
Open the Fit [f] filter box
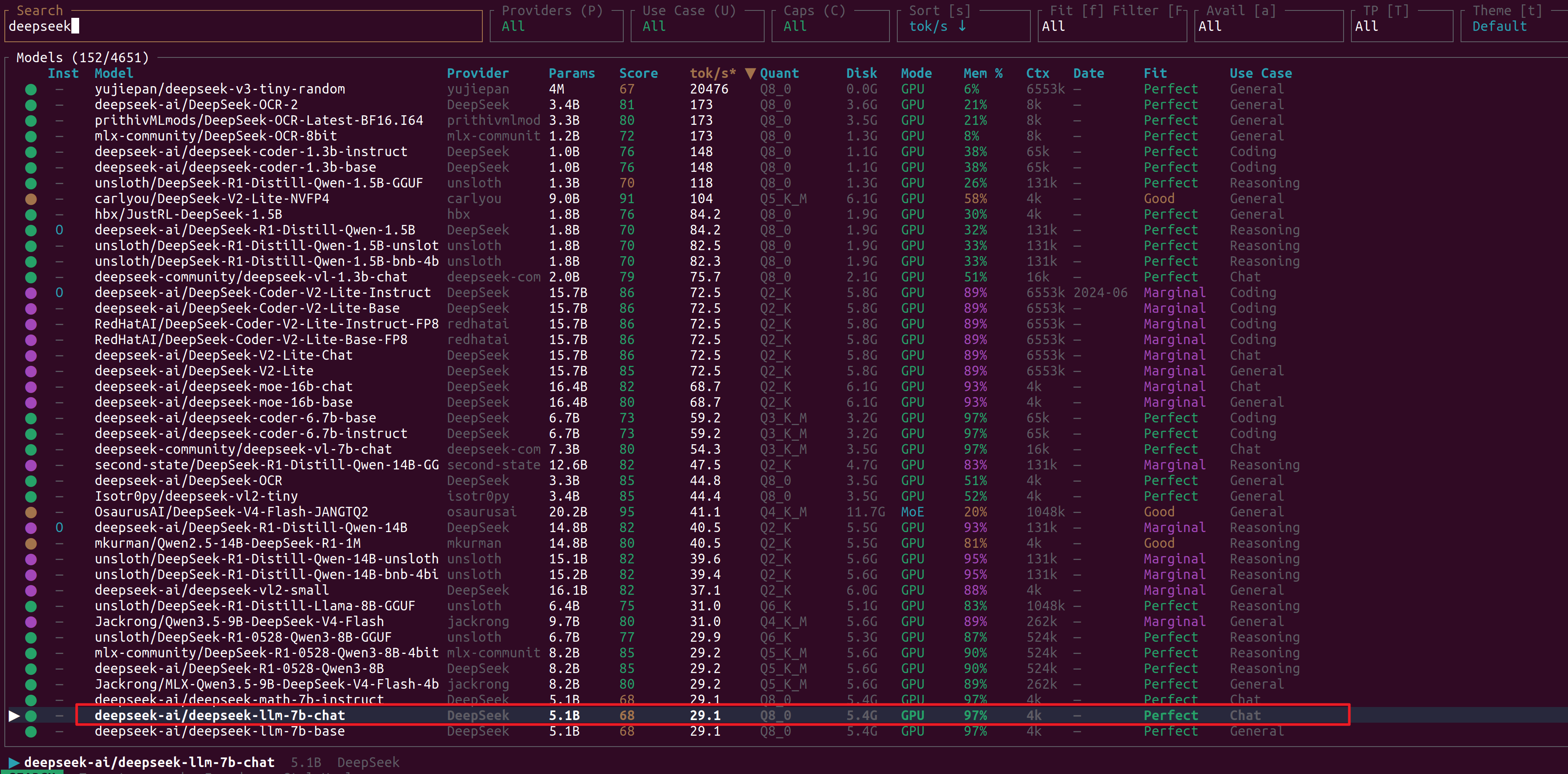pos(1113,26)
